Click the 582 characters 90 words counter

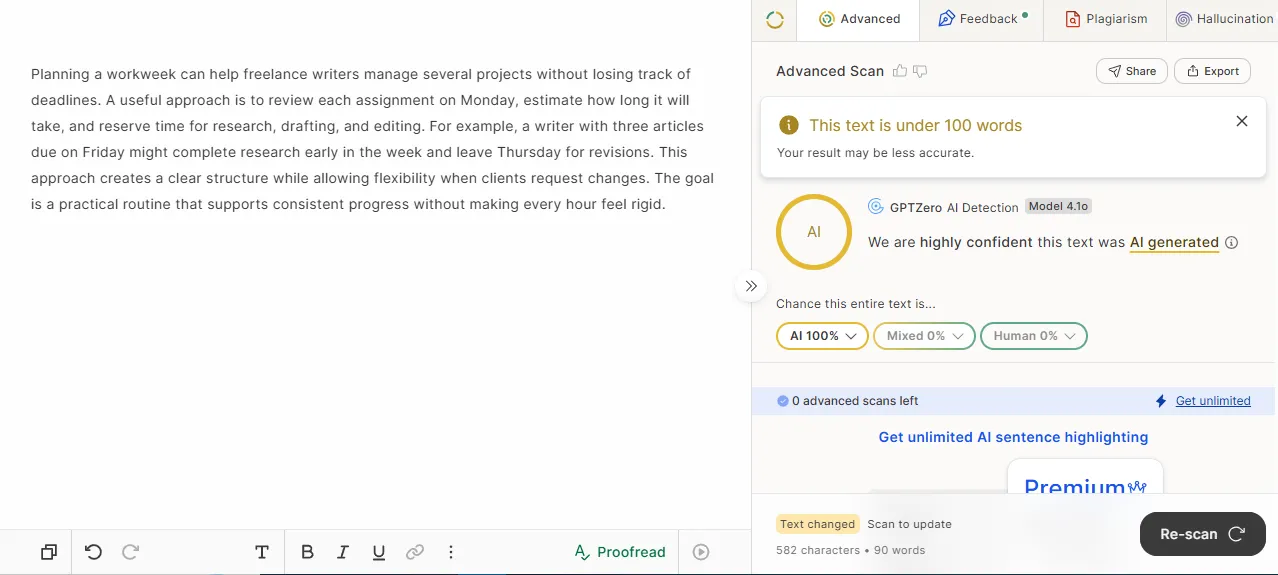click(850, 550)
